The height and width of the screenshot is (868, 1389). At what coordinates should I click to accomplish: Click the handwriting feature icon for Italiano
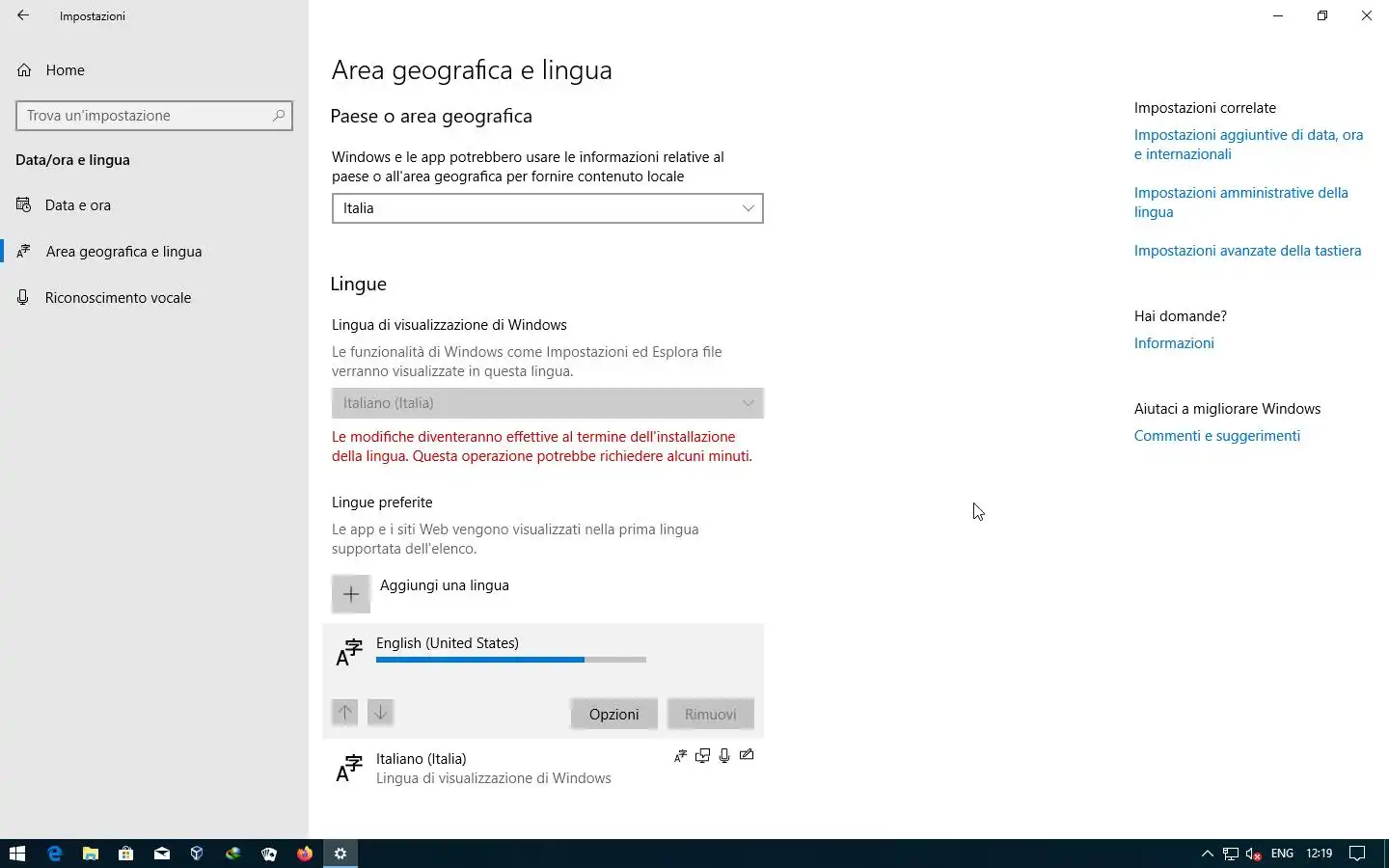tap(747, 755)
